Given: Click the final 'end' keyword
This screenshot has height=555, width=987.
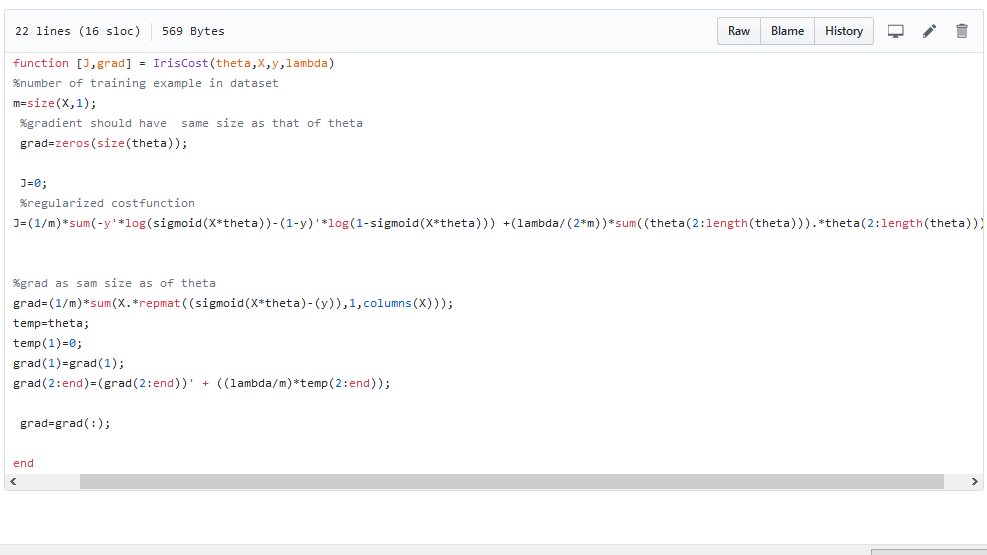Looking at the screenshot, I should (x=23, y=463).
